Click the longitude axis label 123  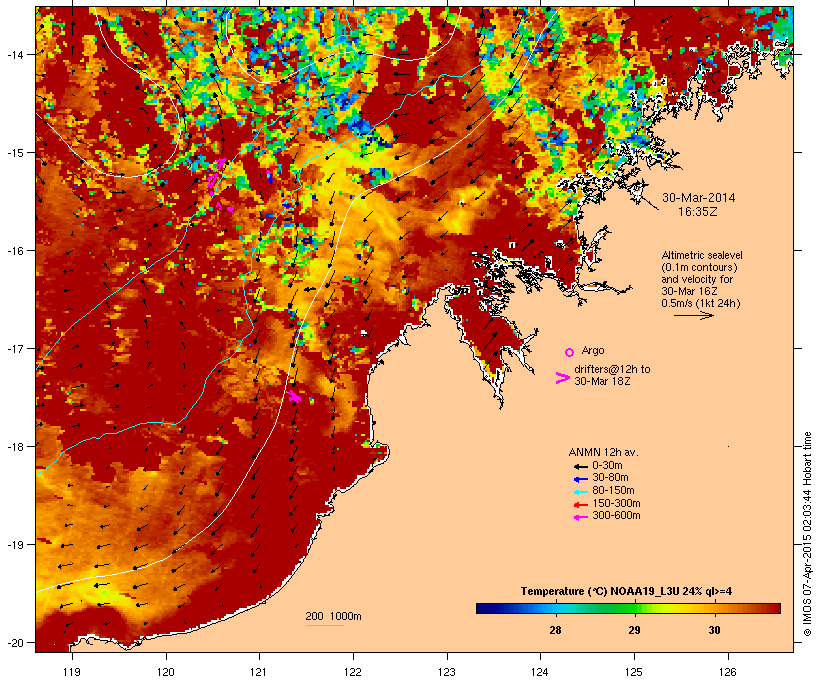(x=447, y=672)
